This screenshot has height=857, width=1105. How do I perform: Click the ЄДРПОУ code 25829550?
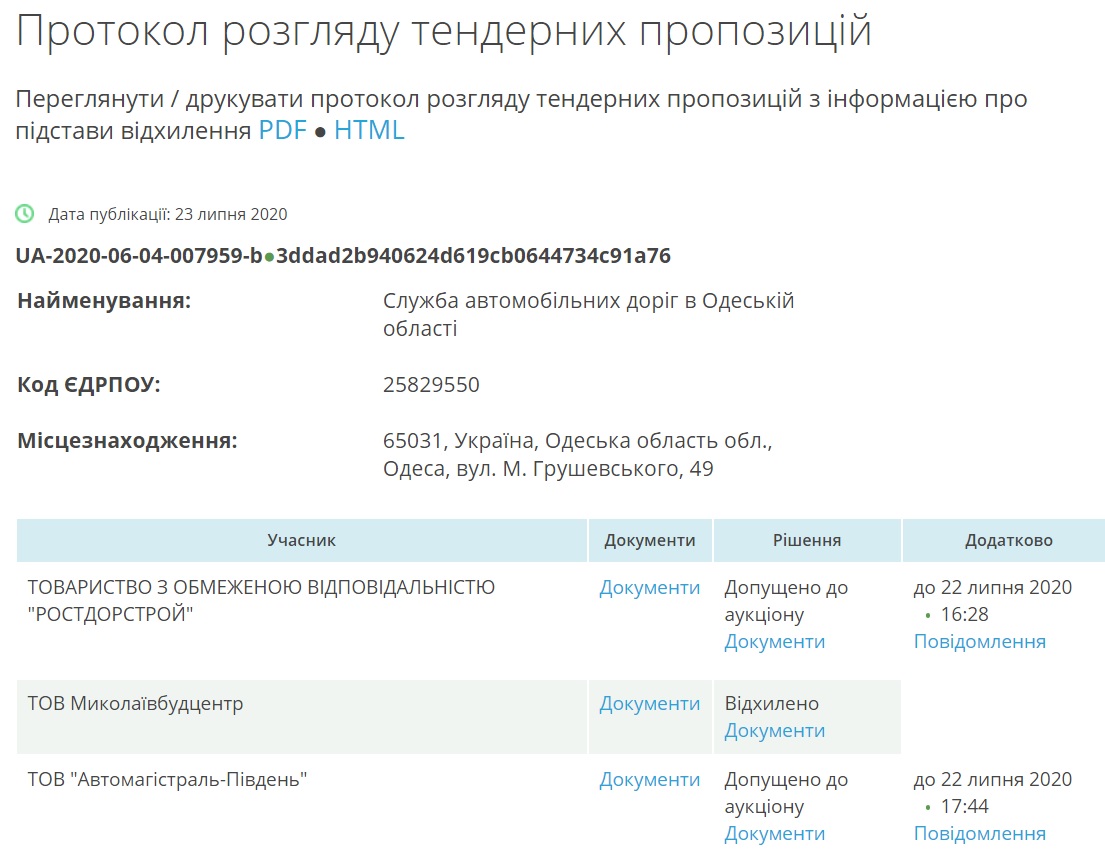pyautogui.click(x=431, y=385)
